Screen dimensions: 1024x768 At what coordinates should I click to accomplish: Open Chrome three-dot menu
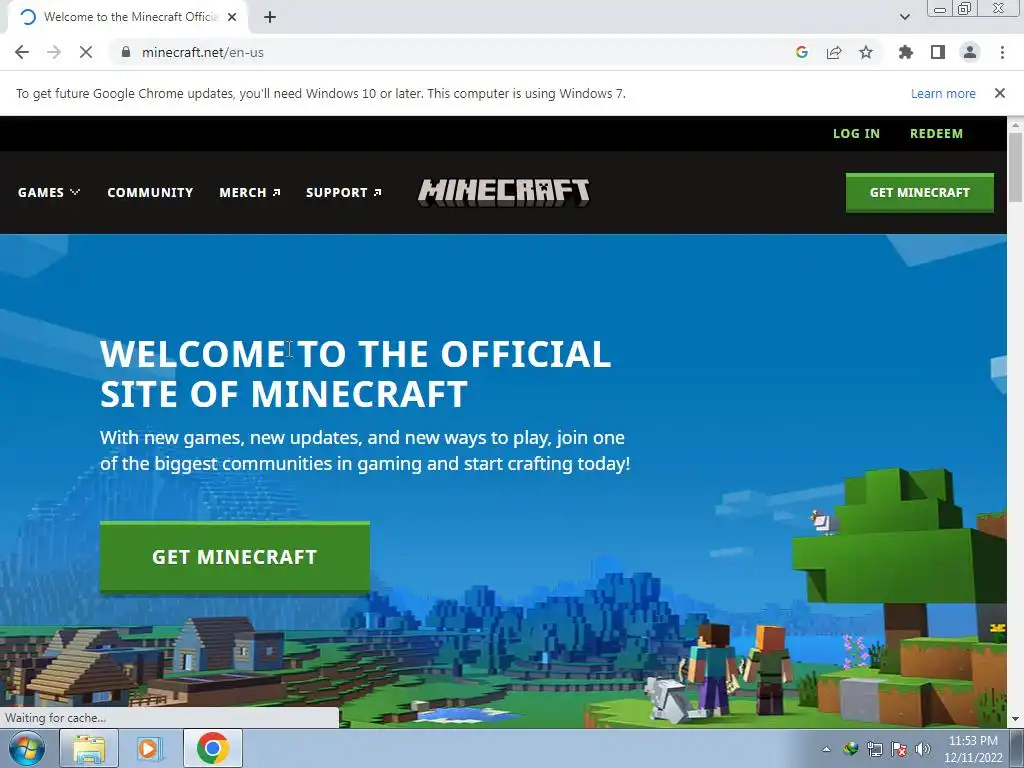[x=1002, y=52]
